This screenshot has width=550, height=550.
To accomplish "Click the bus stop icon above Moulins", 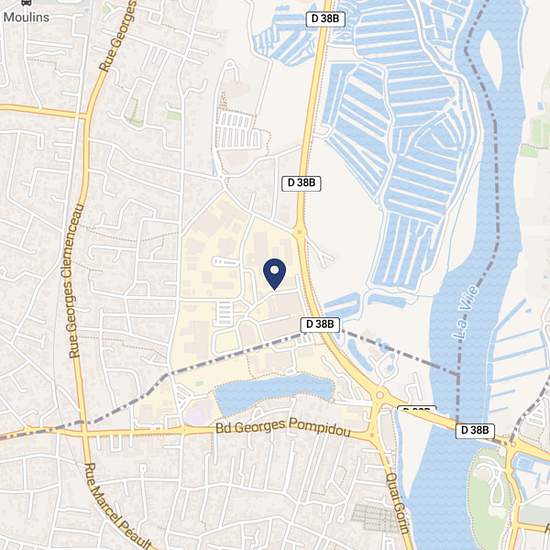I will tap(26, 2).
